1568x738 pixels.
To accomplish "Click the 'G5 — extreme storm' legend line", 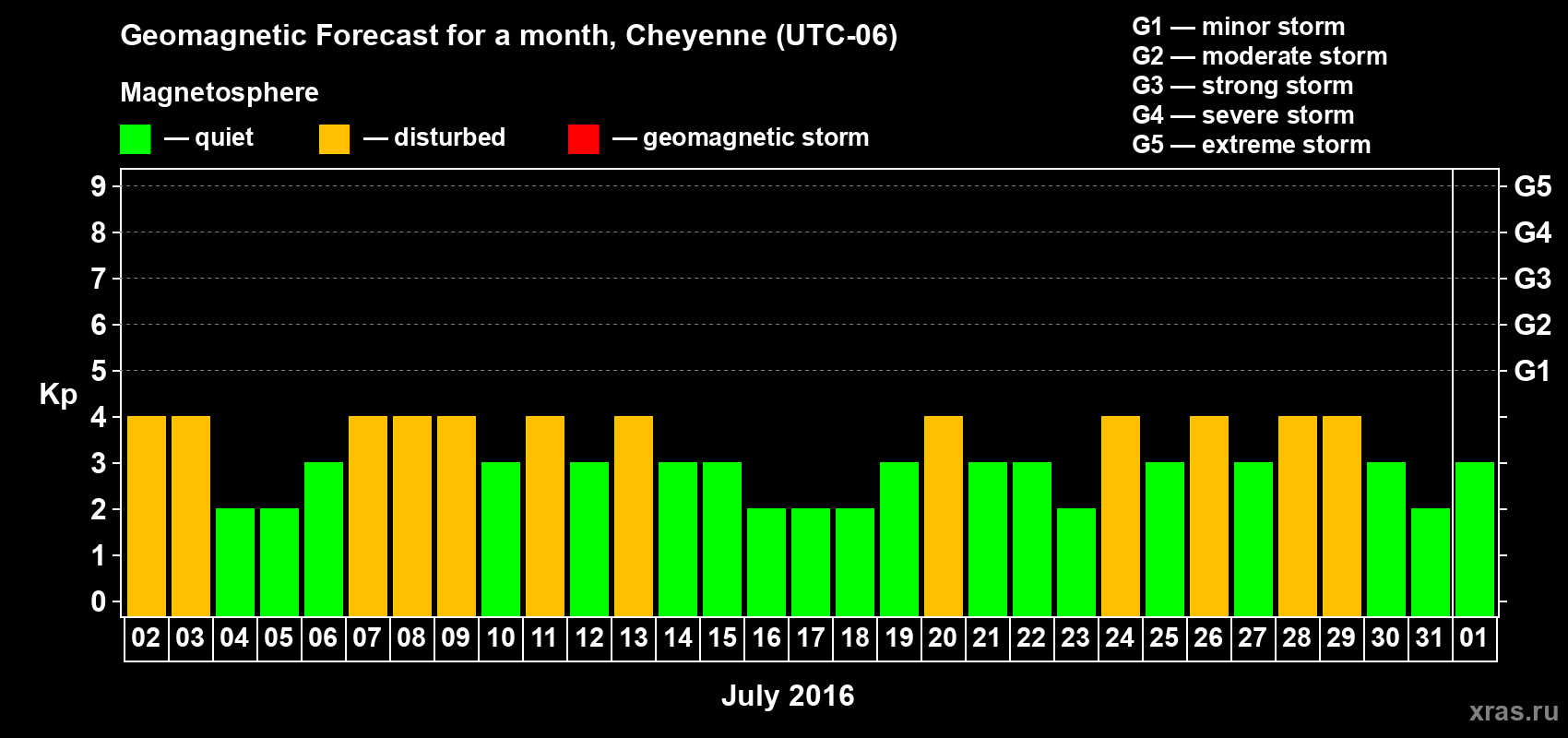I will click(x=1251, y=145).
